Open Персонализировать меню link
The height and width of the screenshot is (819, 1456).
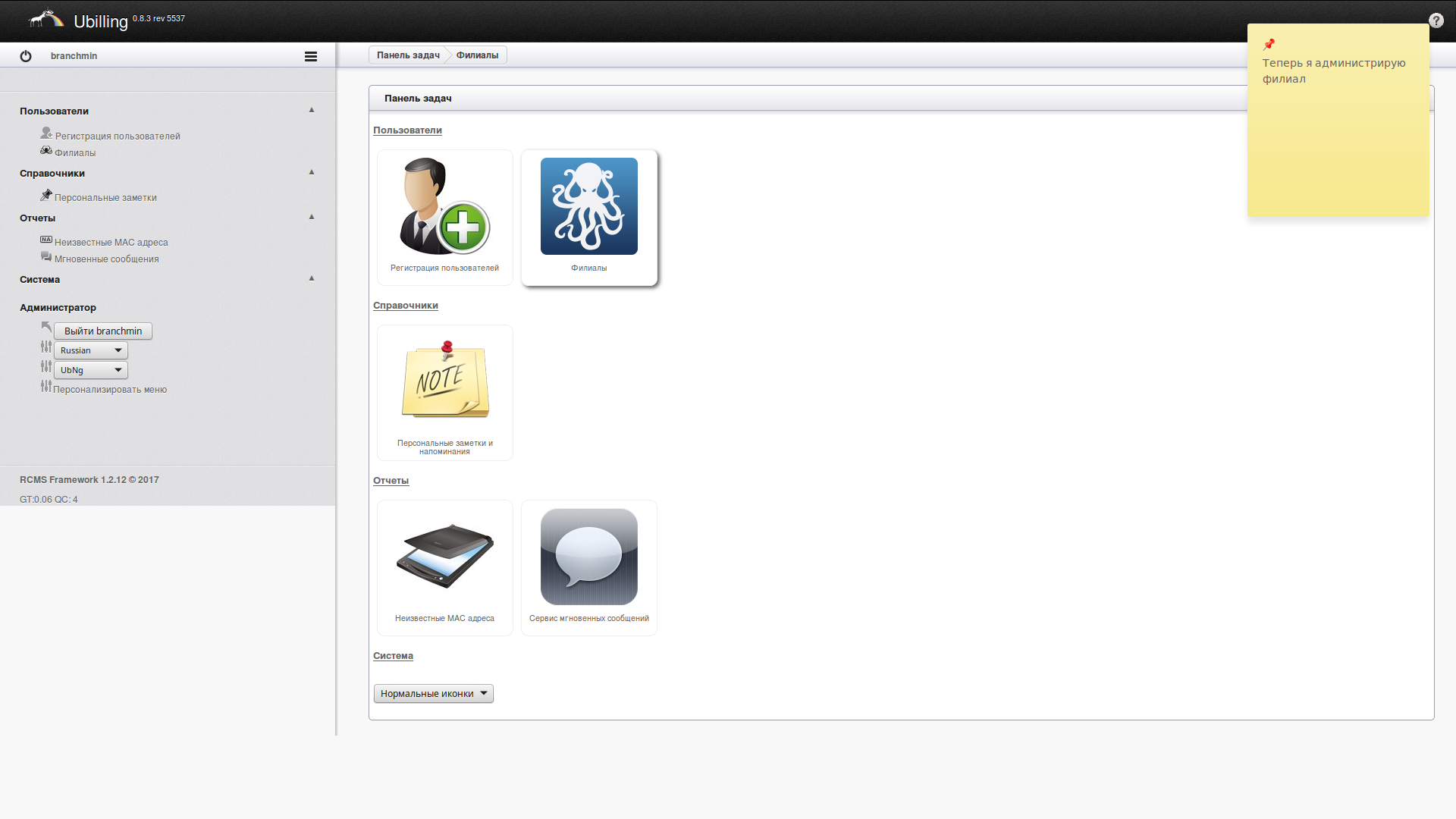coord(110,390)
